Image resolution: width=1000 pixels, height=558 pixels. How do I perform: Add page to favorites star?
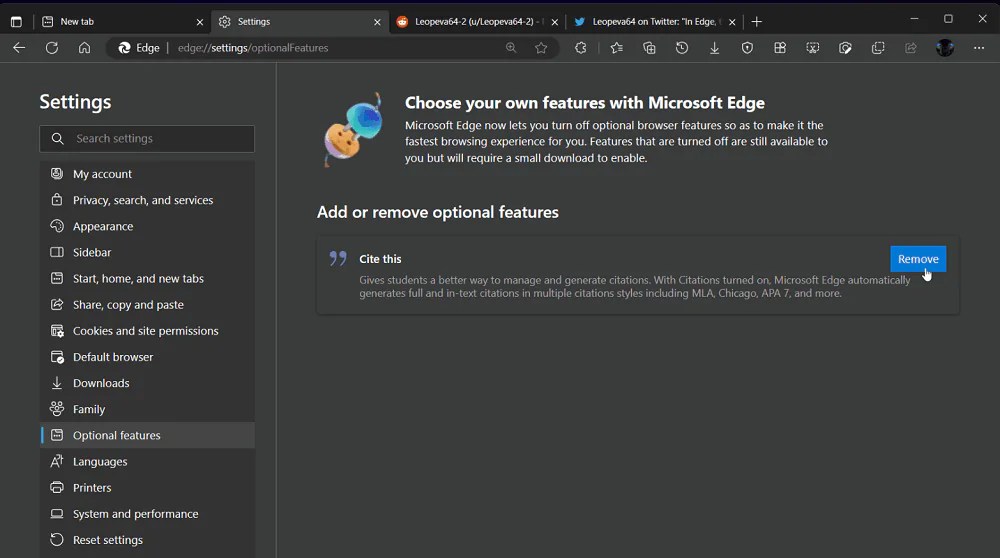click(541, 48)
